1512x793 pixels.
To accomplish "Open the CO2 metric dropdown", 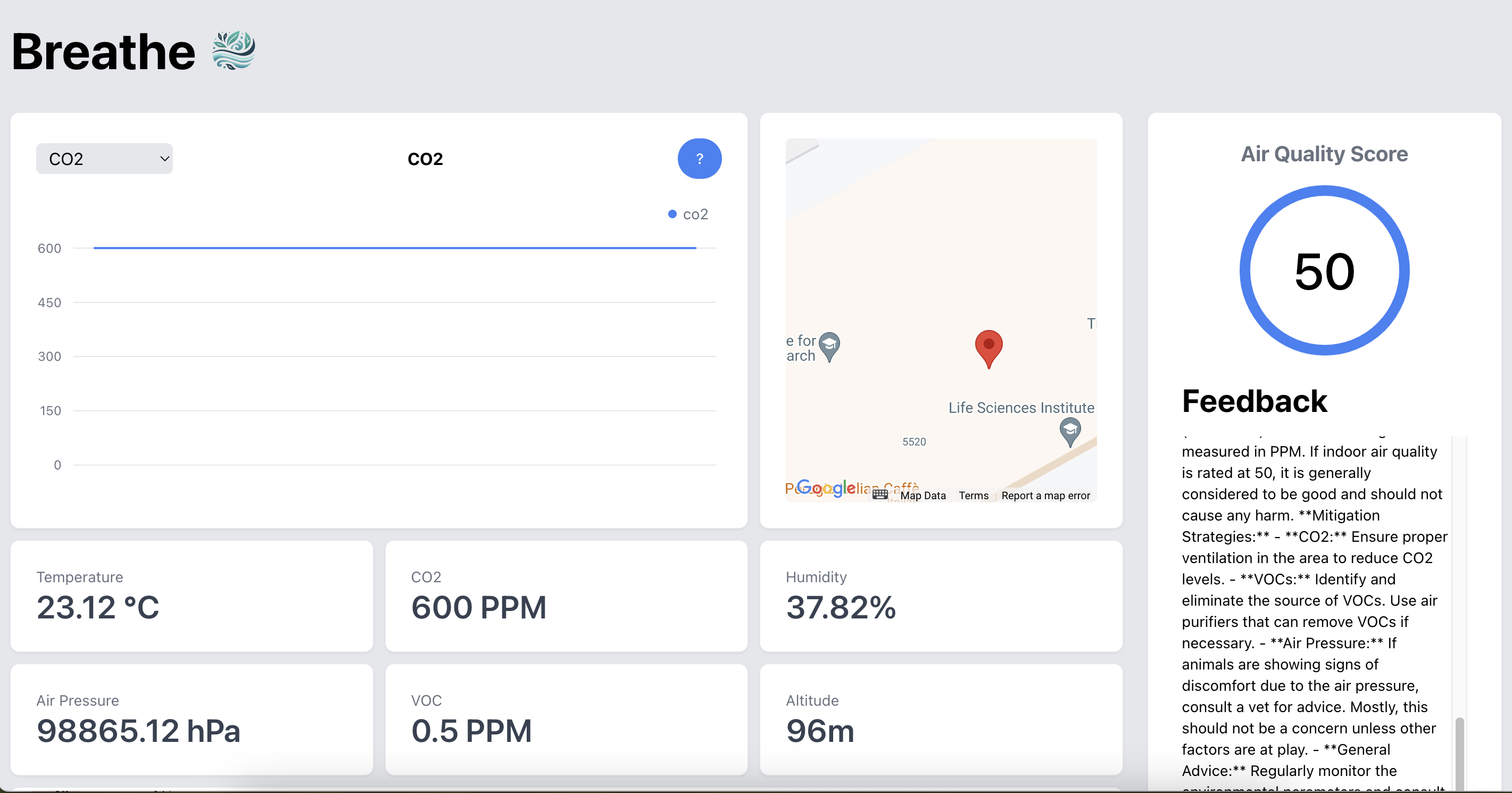I will pos(104,159).
